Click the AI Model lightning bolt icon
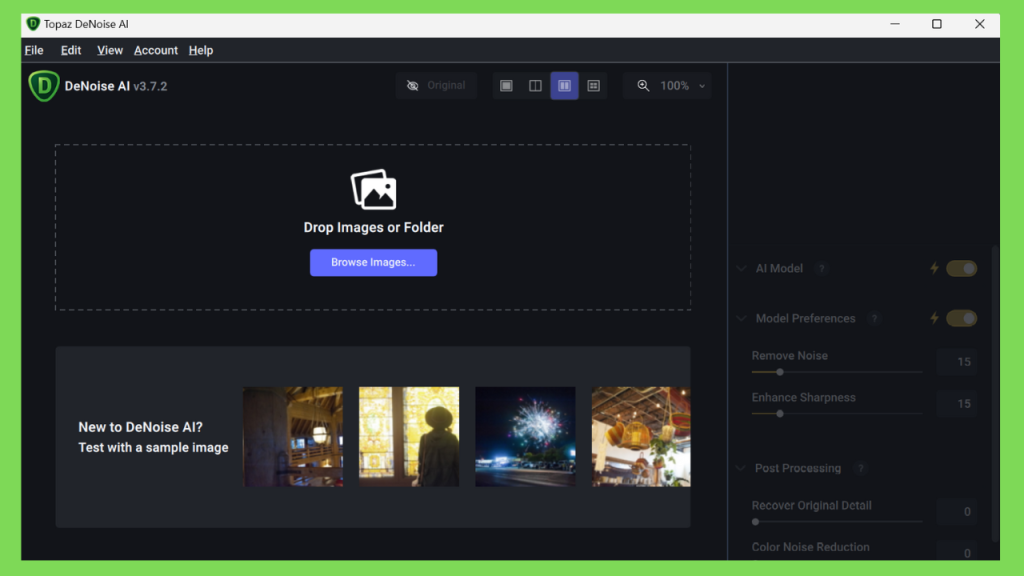This screenshot has width=1024, height=576. (x=935, y=268)
